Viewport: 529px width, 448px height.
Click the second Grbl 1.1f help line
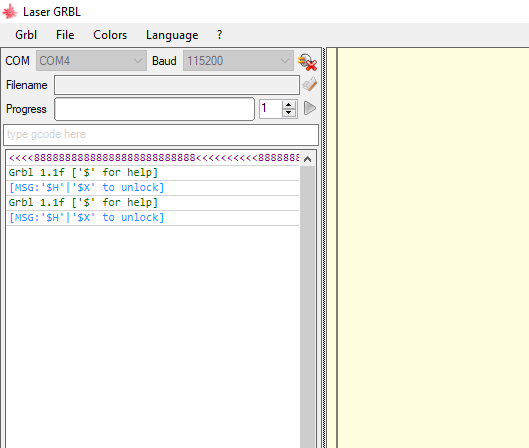coord(152,202)
